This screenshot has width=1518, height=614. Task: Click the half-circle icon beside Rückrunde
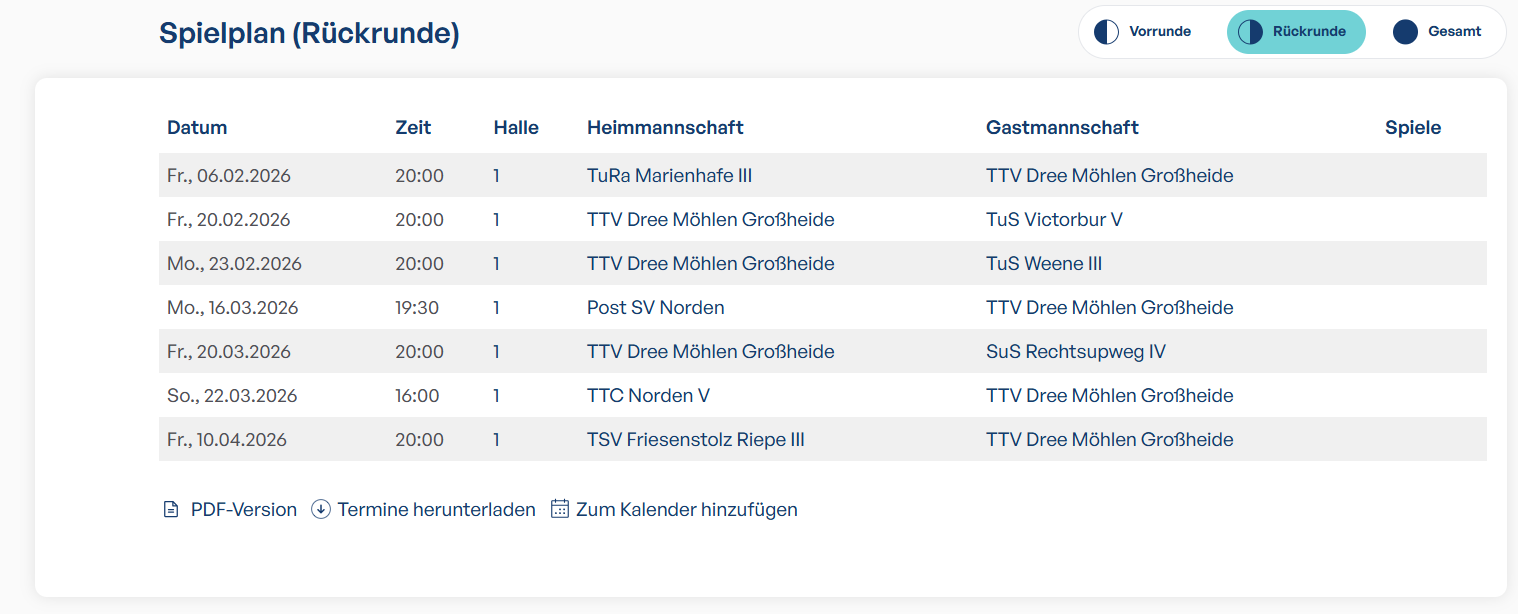1250,32
